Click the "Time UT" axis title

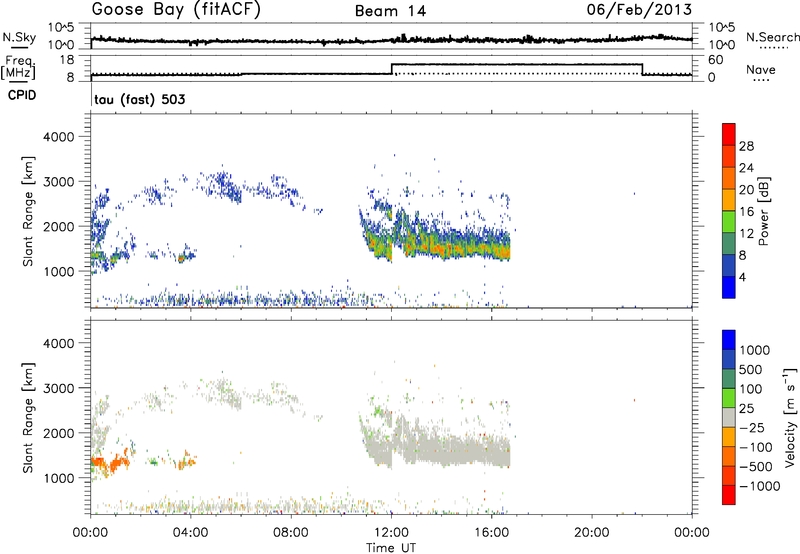click(391, 548)
